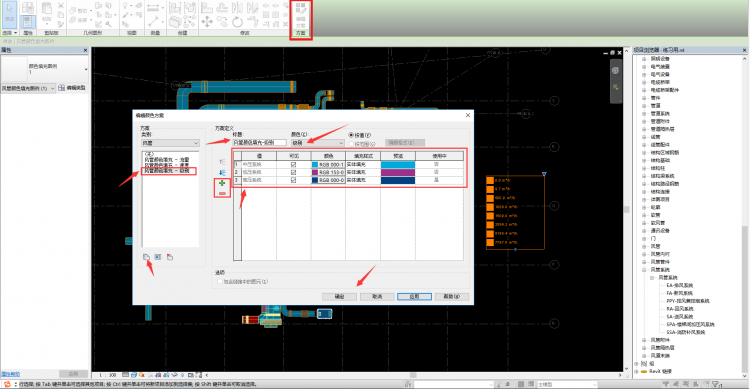The height and width of the screenshot is (389, 750).
Task: Click the filter icon at status bar right
Action: [x=716, y=384]
